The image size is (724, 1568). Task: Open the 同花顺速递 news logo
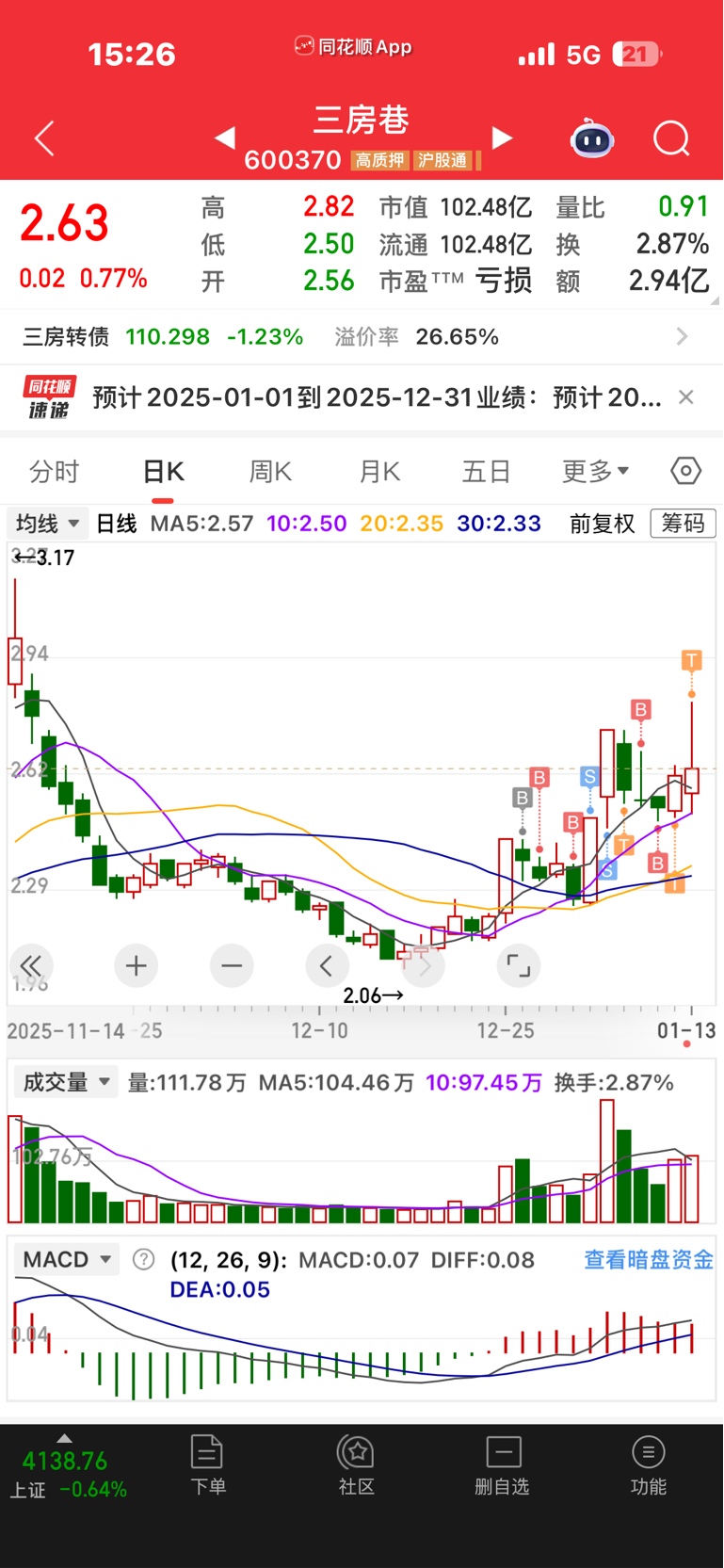49,397
